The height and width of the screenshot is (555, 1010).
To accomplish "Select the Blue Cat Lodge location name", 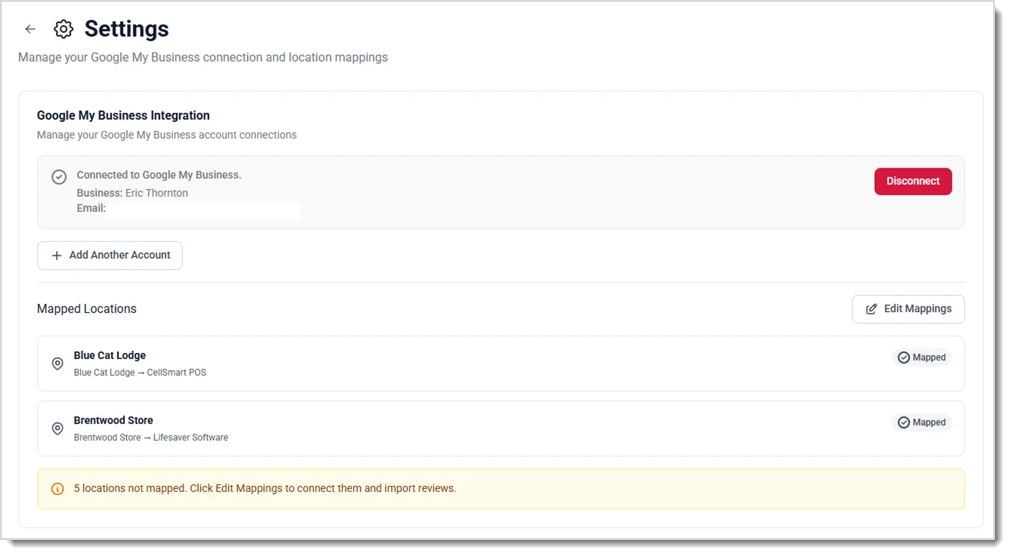I will pyautogui.click(x=110, y=355).
